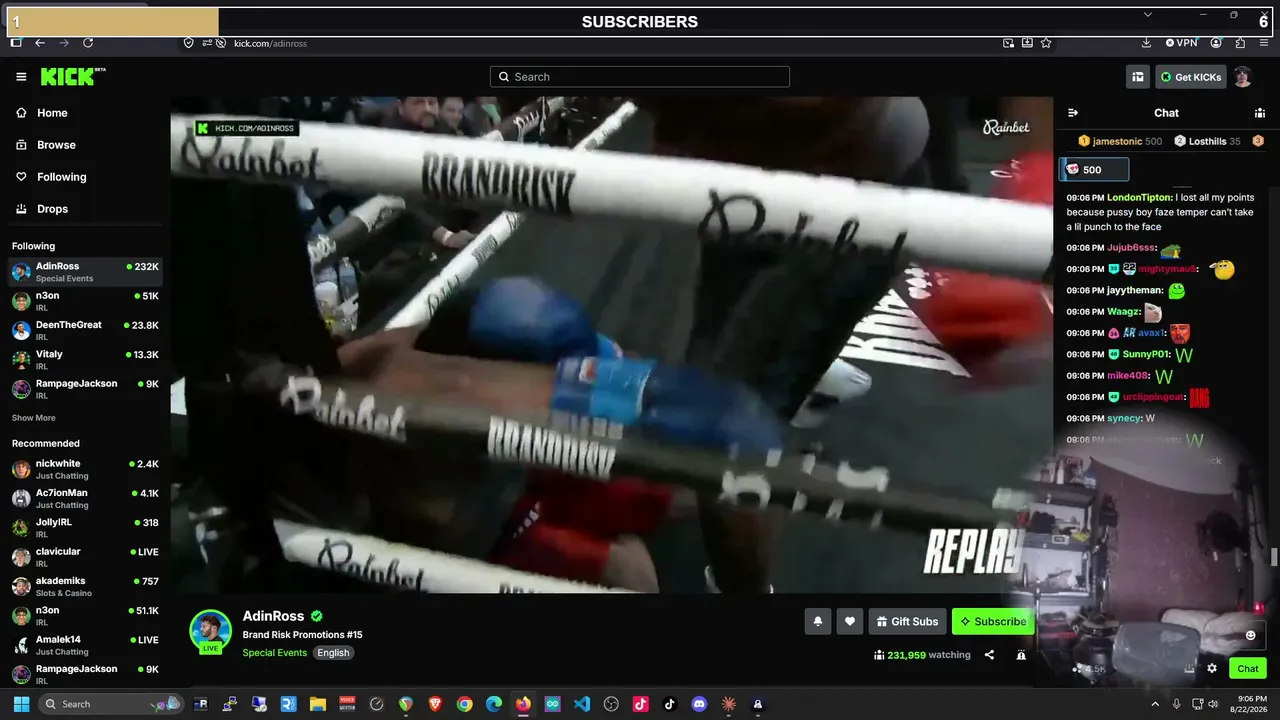
Task: Open Amalek14 recommended channel
Action: [x=85, y=644]
